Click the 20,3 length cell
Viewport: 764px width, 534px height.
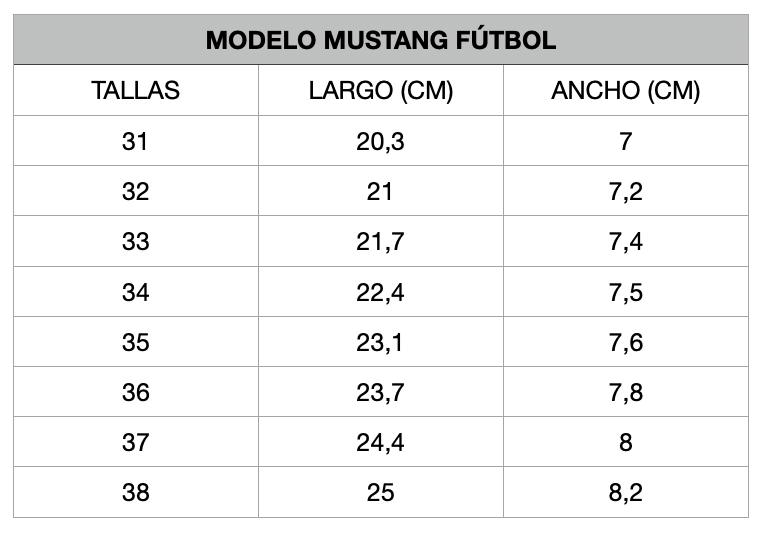coord(380,141)
